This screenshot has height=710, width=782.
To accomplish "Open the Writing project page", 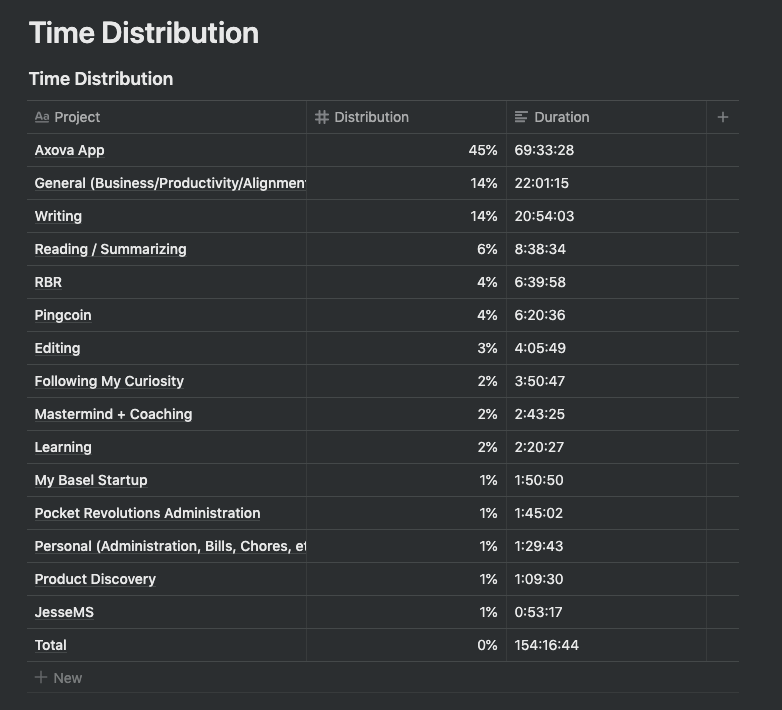I will tap(58, 216).
